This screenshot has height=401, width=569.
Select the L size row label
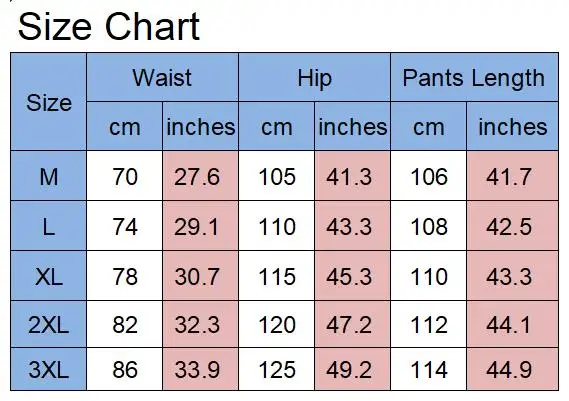pos(49,226)
